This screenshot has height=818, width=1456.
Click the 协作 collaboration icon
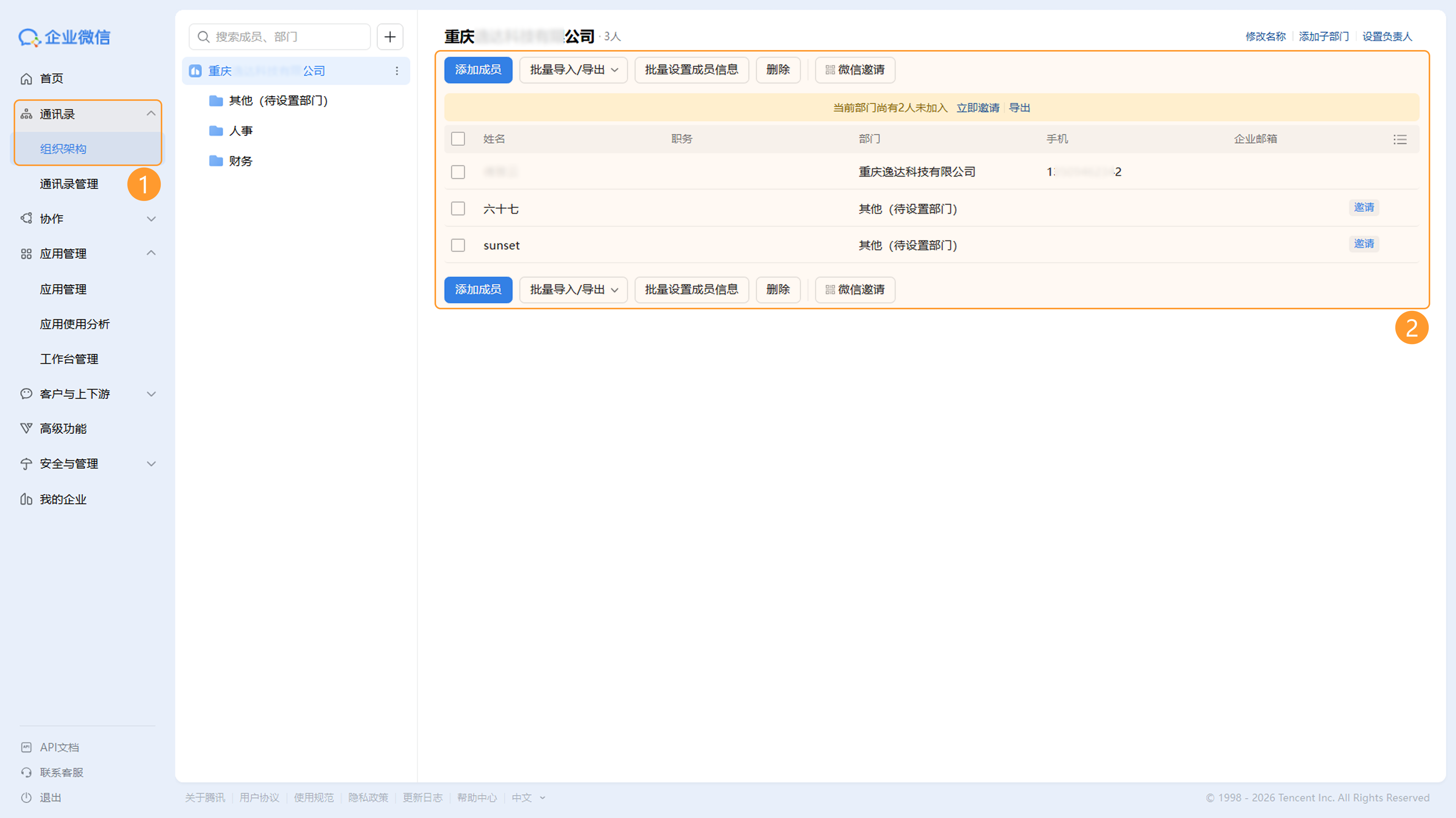(x=26, y=219)
